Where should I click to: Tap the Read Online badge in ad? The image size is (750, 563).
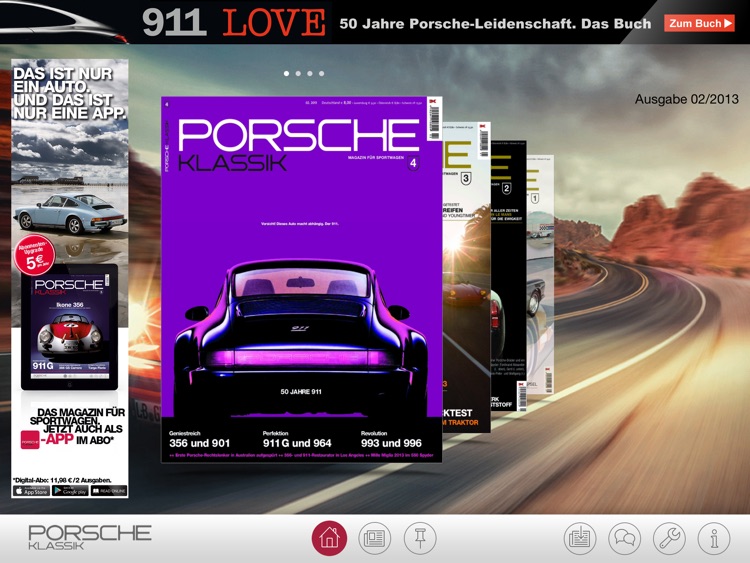click(x=109, y=491)
